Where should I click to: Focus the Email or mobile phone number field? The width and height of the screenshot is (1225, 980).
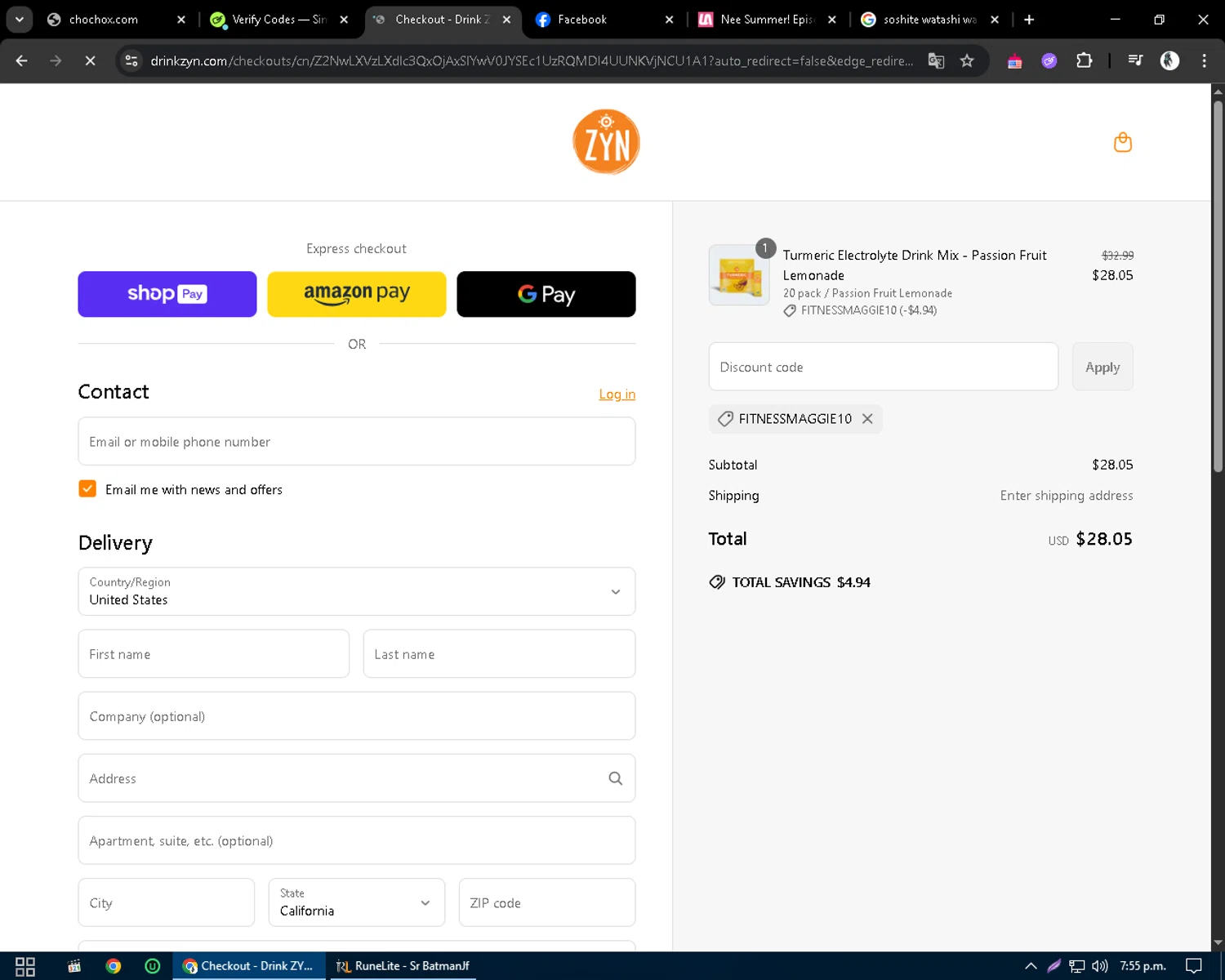(x=357, y=442)
